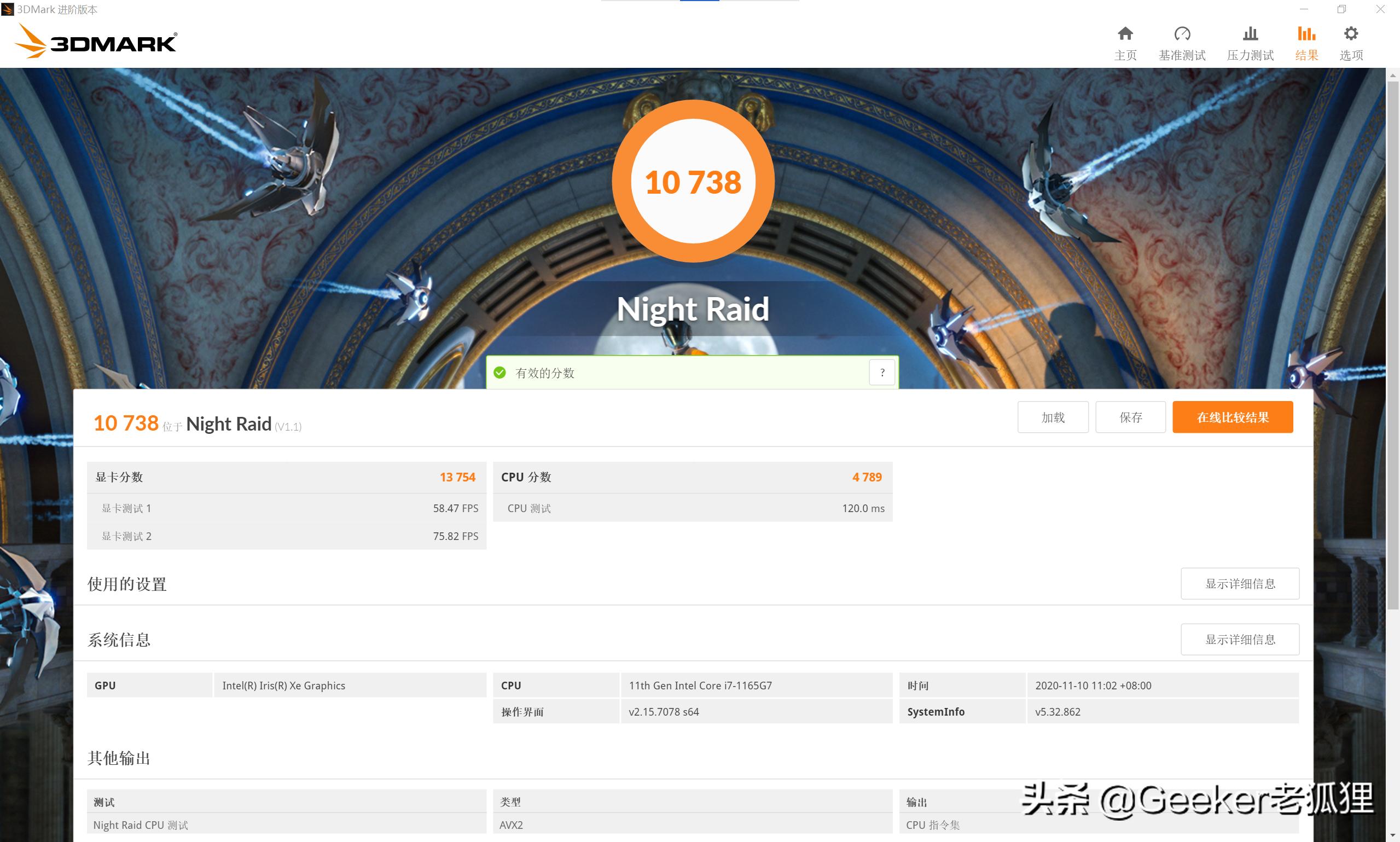Screen dimensions: 1400x842
Task: Click the 3DMark logo
Action: pyautogui.click(x=96, y=42)
